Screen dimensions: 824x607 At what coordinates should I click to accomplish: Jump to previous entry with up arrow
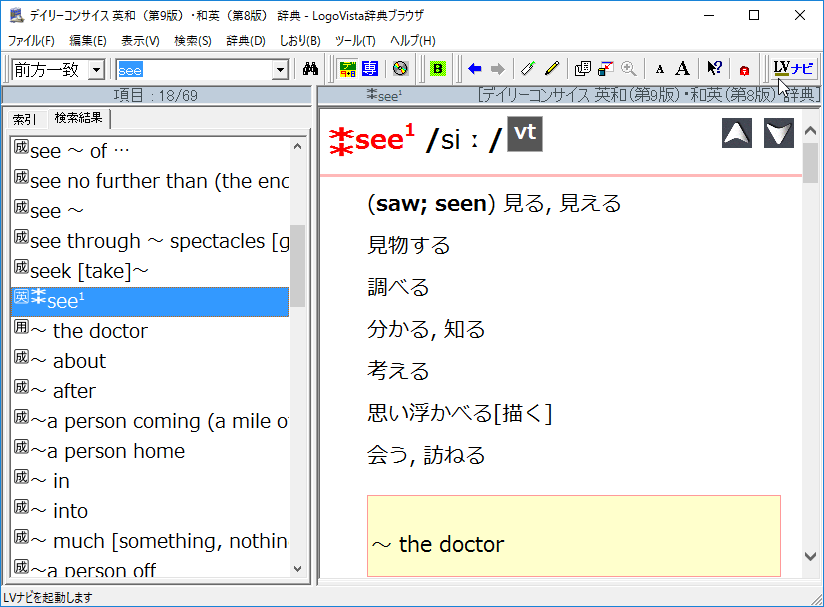pyautogui.click(x=737, y=133)
